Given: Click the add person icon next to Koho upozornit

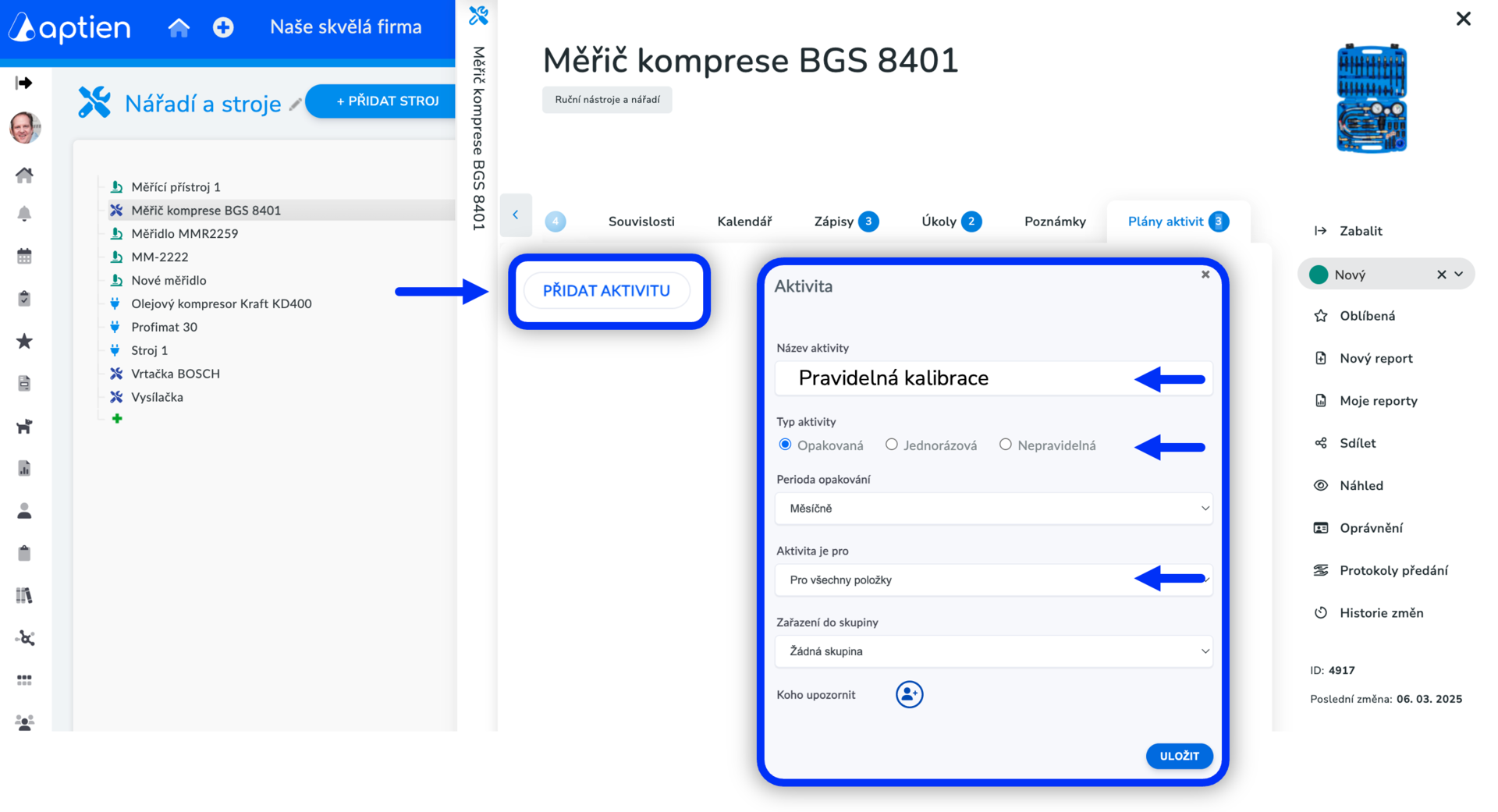Looking at the screenshot, I should tap(909, 694).
